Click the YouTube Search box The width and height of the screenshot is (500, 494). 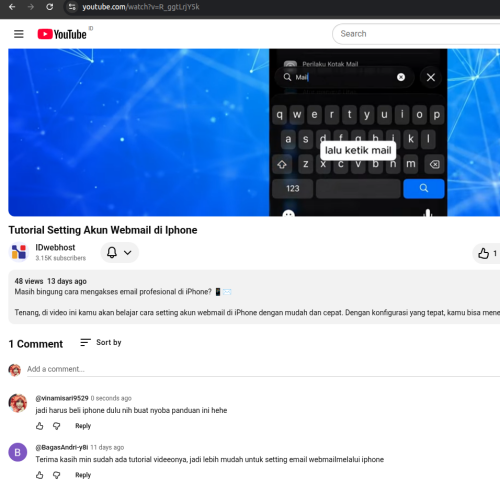tap(417, 34)
